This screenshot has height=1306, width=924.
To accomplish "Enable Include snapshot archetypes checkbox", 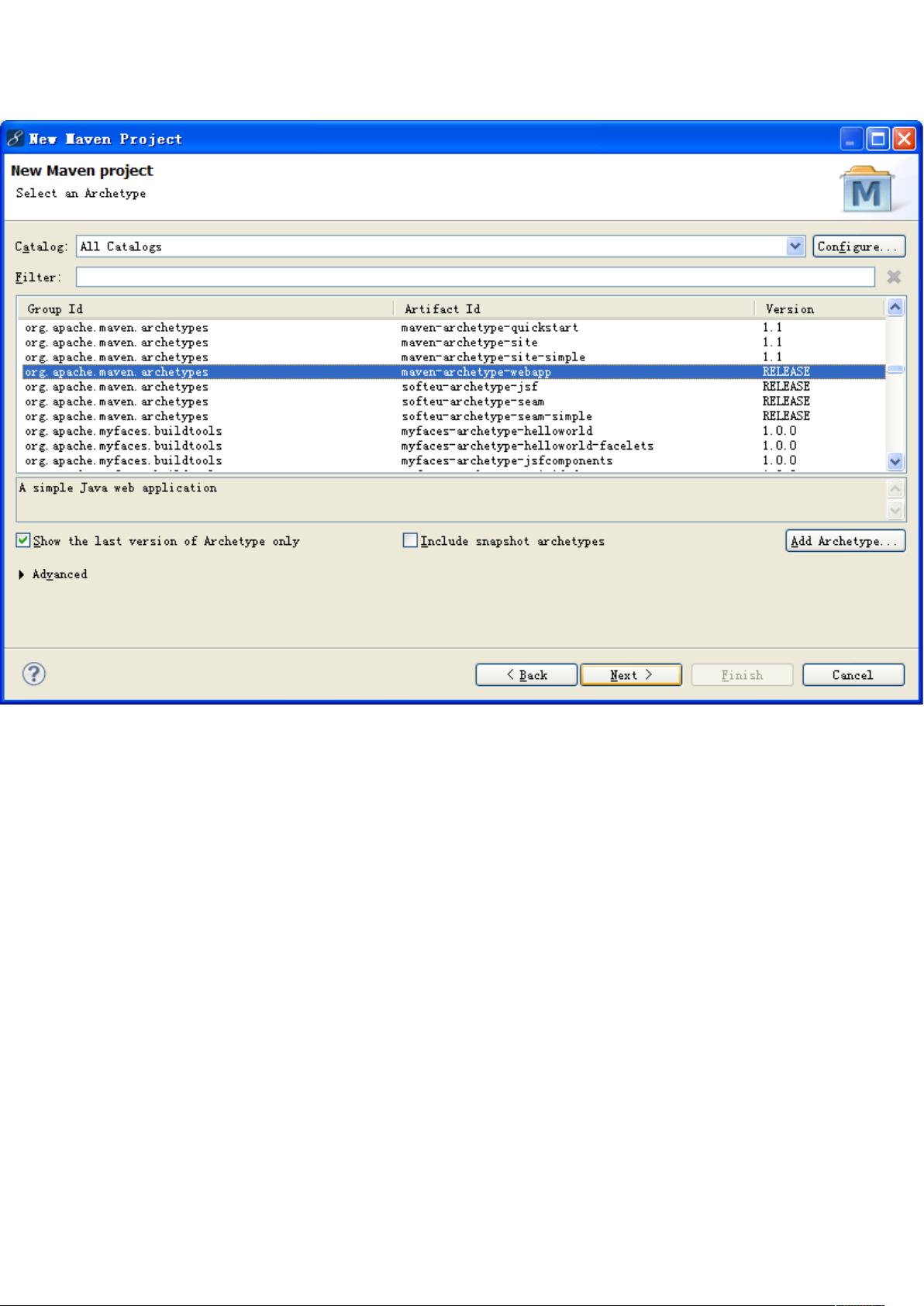I will (410, 541).
